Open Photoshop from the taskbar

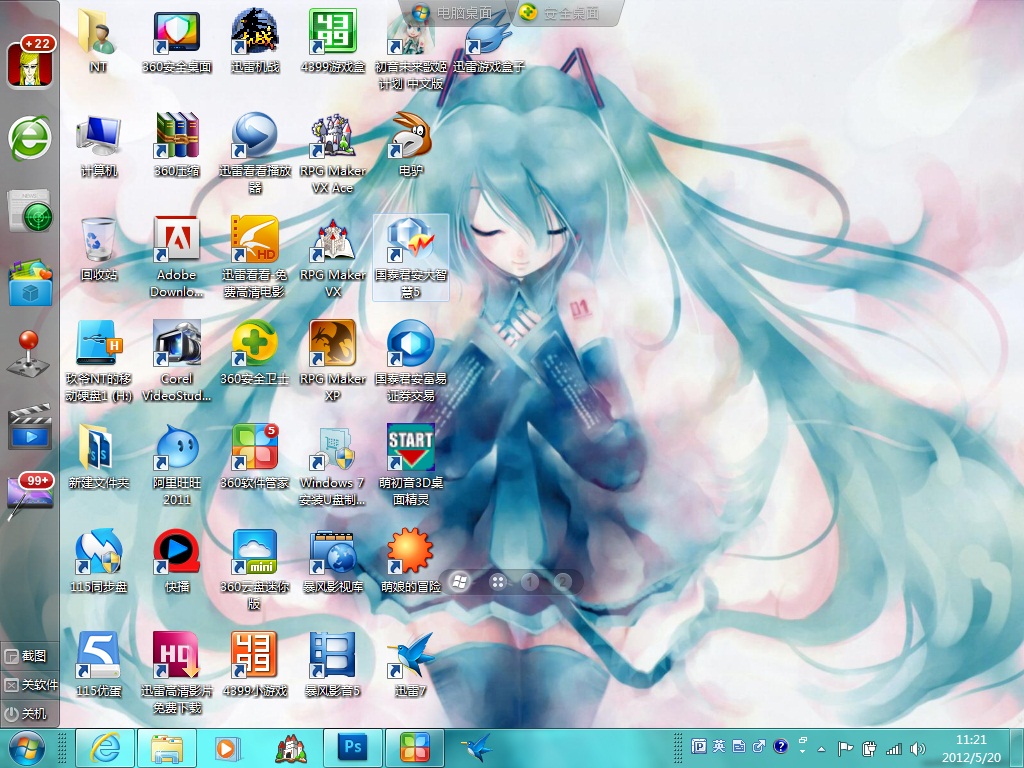click(353, 748)
